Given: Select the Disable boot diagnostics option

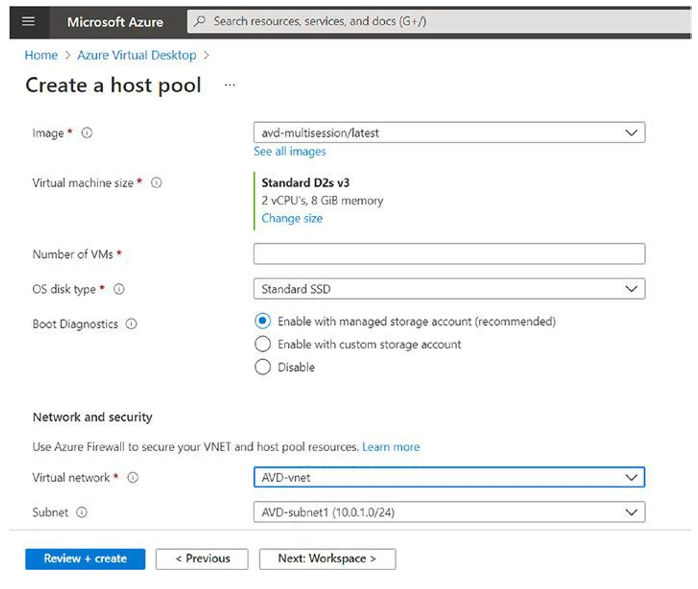Looking at the screenshot, I should (263, 367).
